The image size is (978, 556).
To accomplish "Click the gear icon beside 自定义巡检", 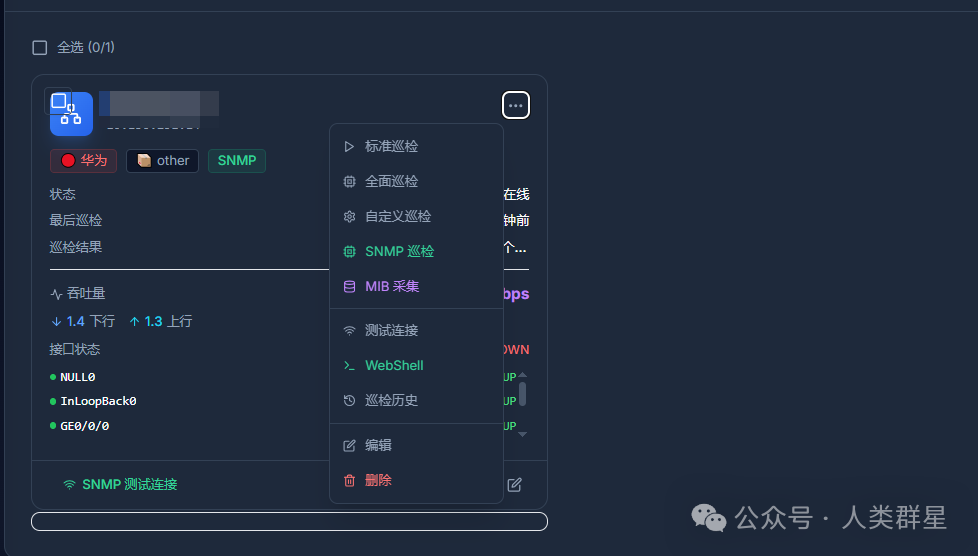I will point(349,217).
